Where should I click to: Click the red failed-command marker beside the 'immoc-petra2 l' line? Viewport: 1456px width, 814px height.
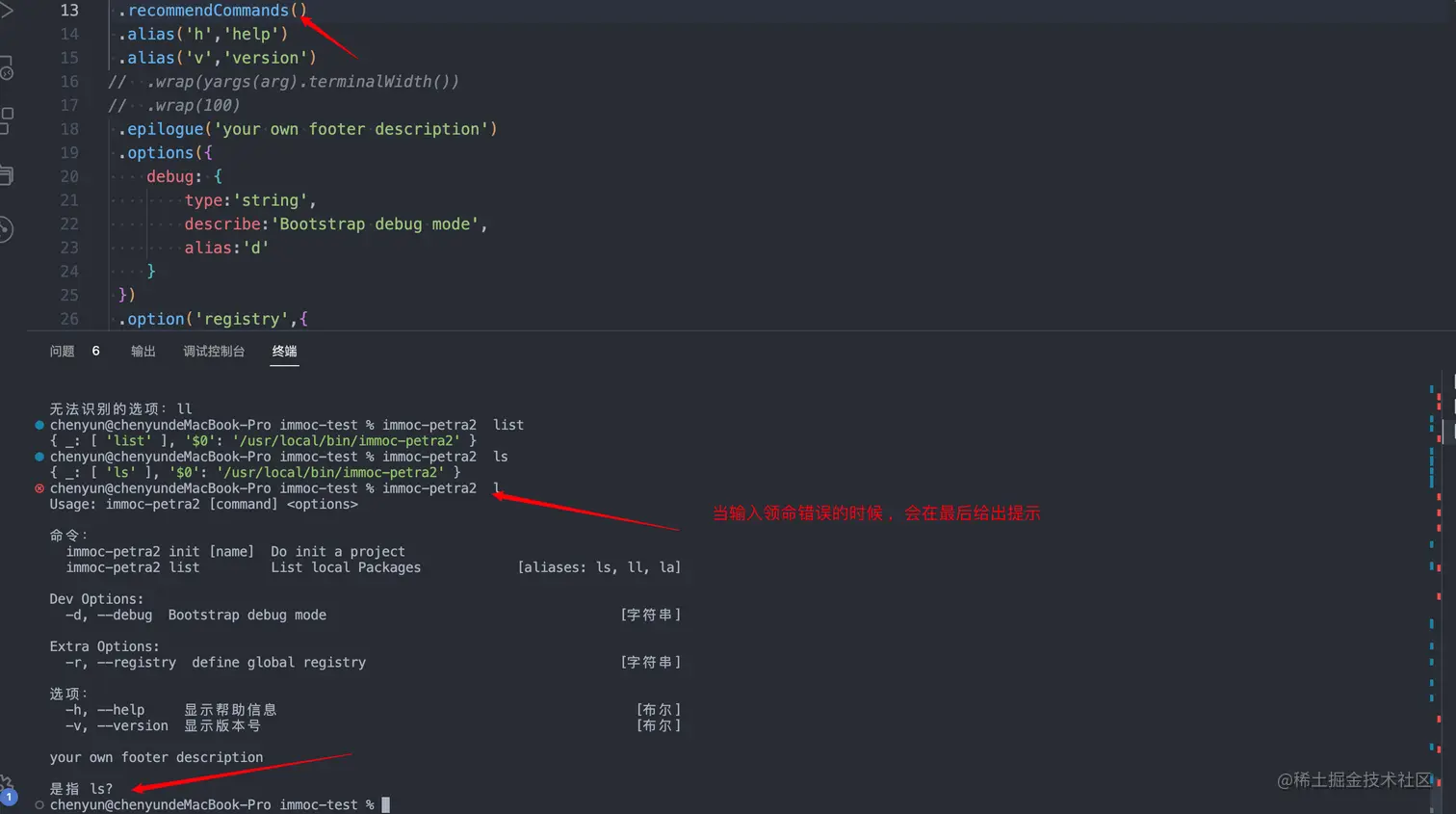pos(39,488)
